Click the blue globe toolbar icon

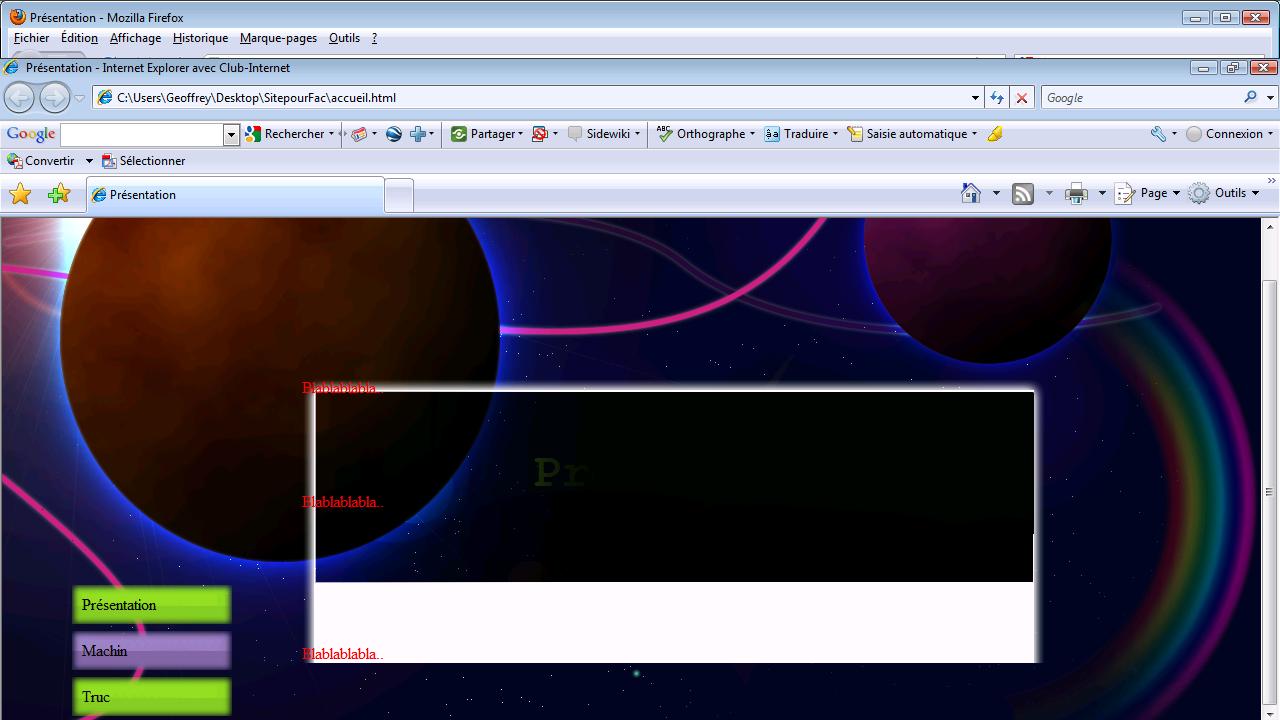click(394, 134)
